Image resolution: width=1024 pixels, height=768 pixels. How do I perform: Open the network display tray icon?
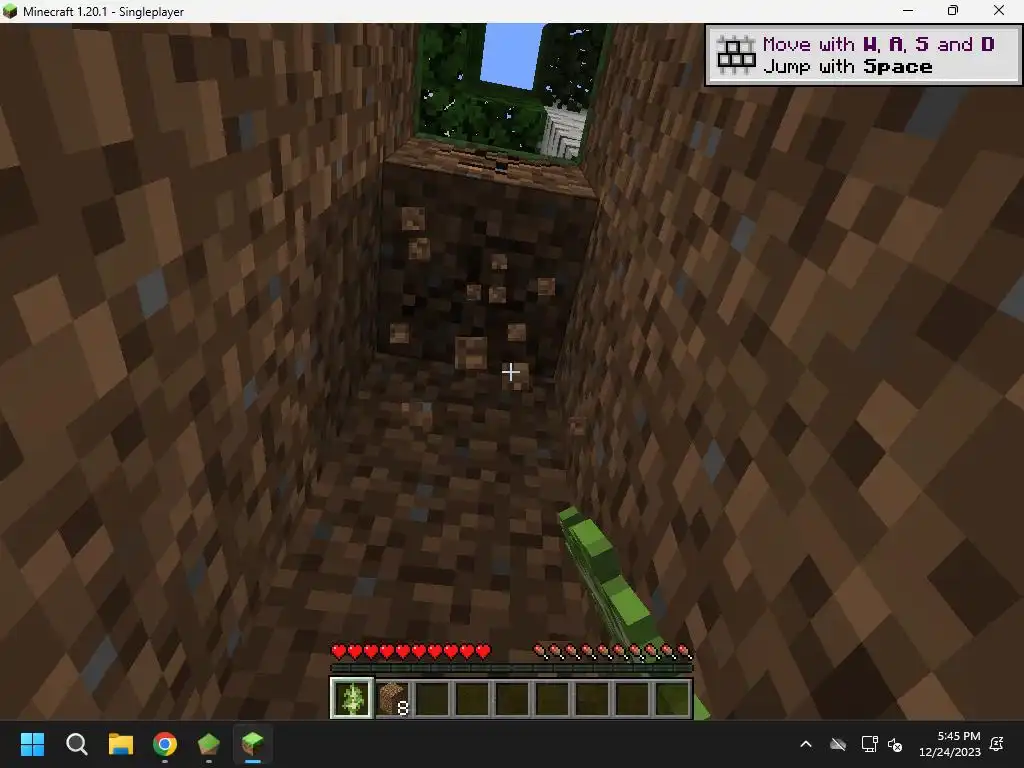pyautogui.click(x=869, y=744)
